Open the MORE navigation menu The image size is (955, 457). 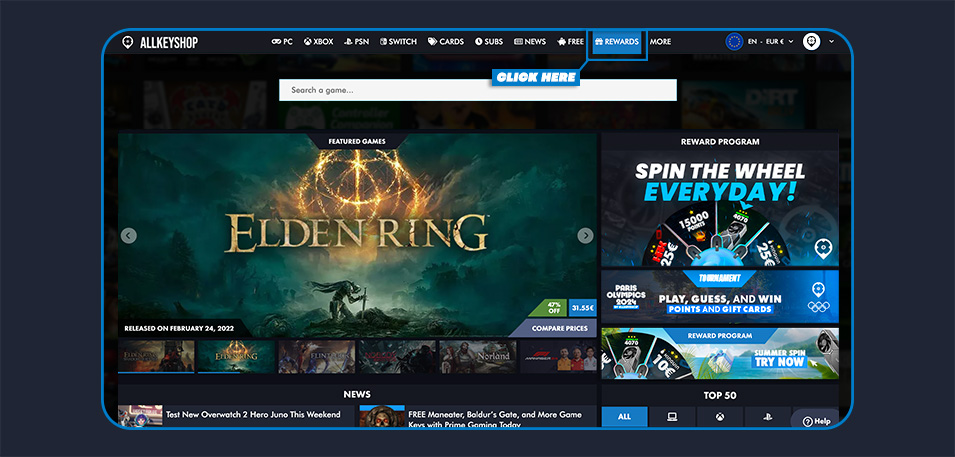click(x=660, y=42)
